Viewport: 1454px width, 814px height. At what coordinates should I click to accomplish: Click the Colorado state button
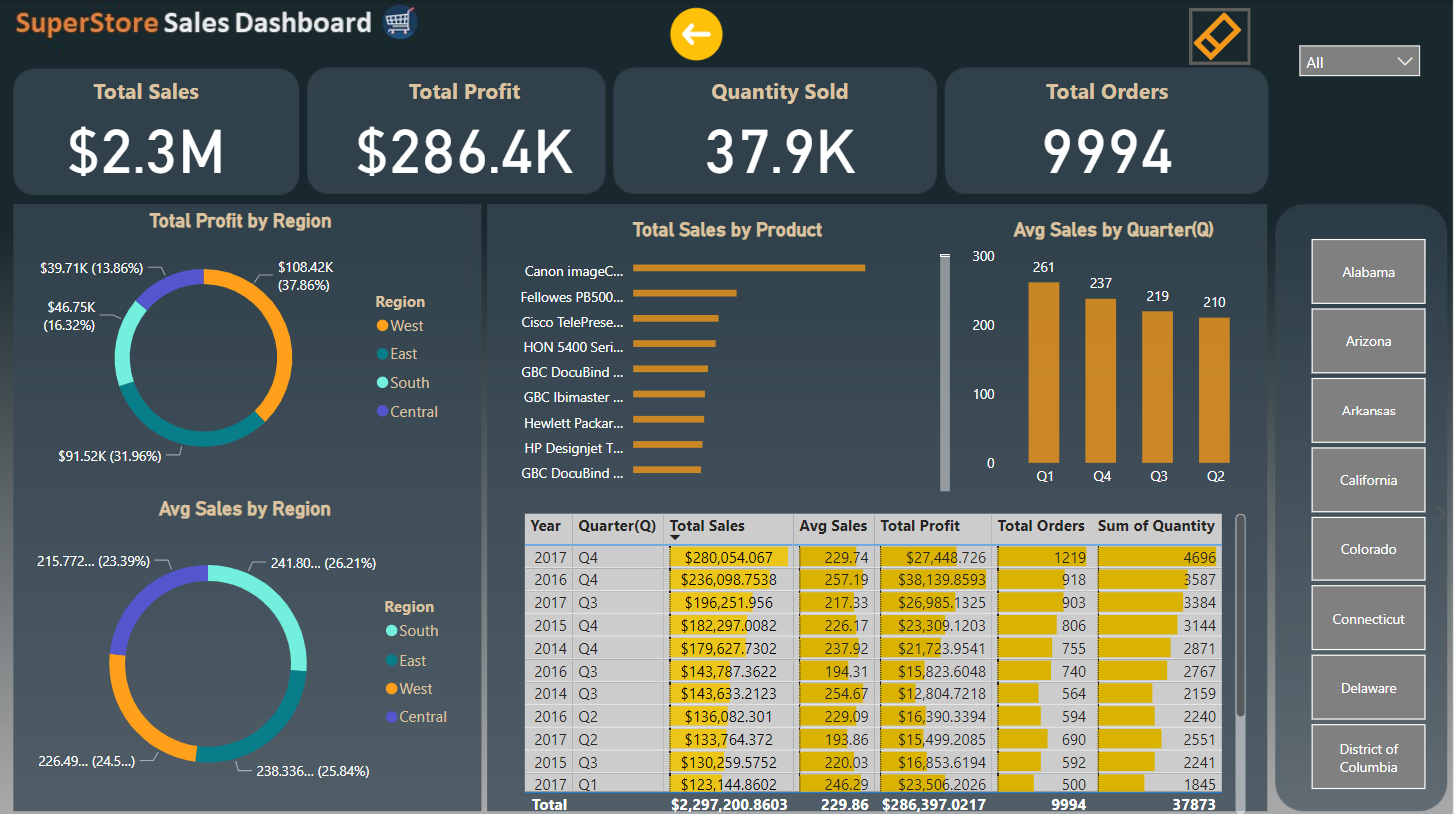click(1368, 549)
